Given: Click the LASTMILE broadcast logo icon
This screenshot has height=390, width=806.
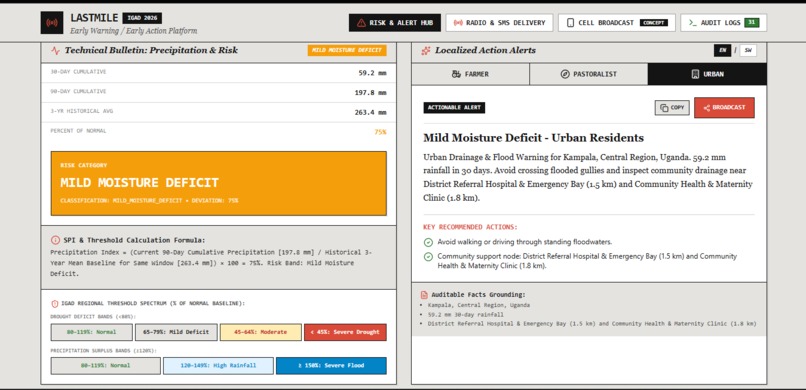Looking at the screenshot, I should (x=52, y=23).
